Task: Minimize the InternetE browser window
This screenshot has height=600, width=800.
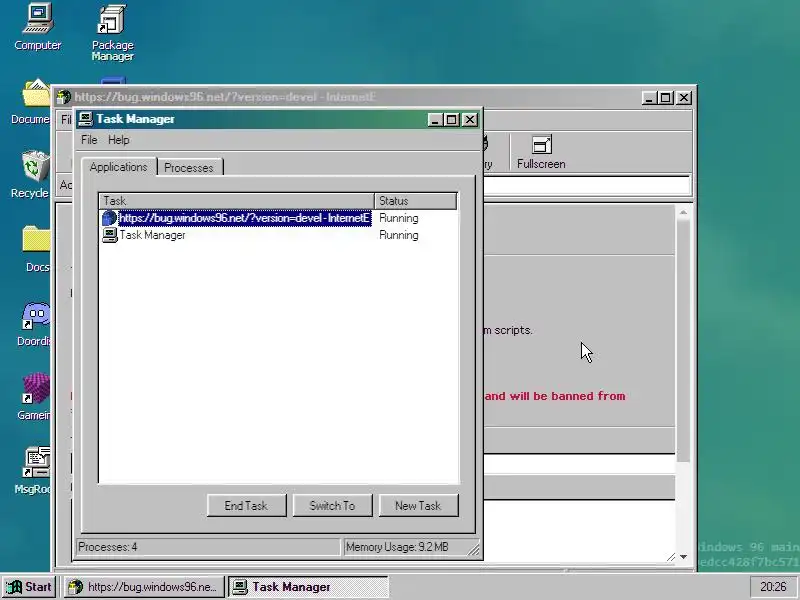Action: point(648,97)
